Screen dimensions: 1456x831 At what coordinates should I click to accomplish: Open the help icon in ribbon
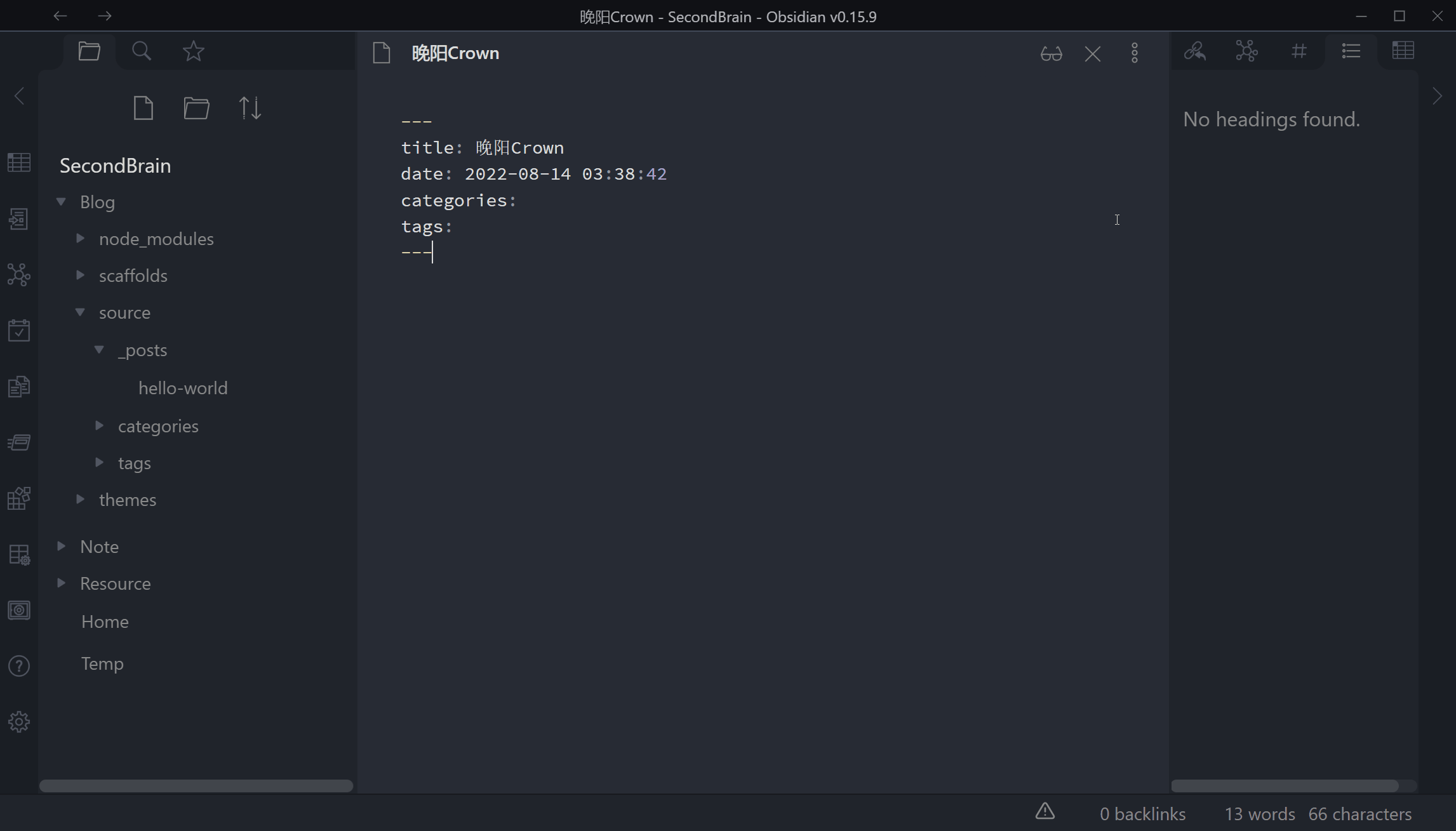click(x=19, y=666)
